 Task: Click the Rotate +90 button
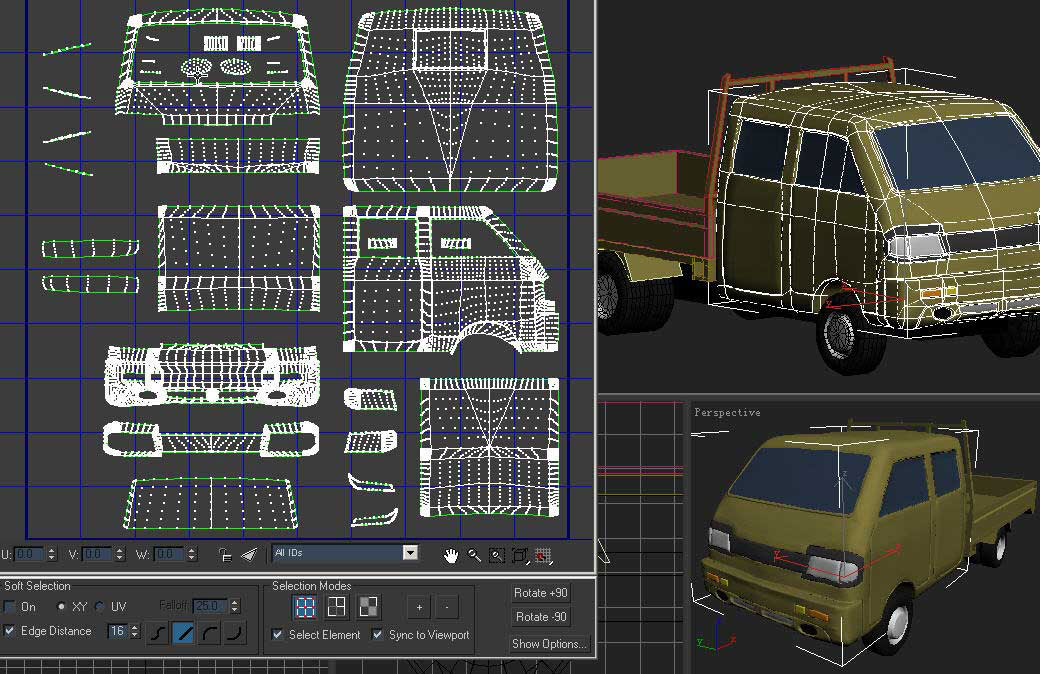click(x=540, y=593)
